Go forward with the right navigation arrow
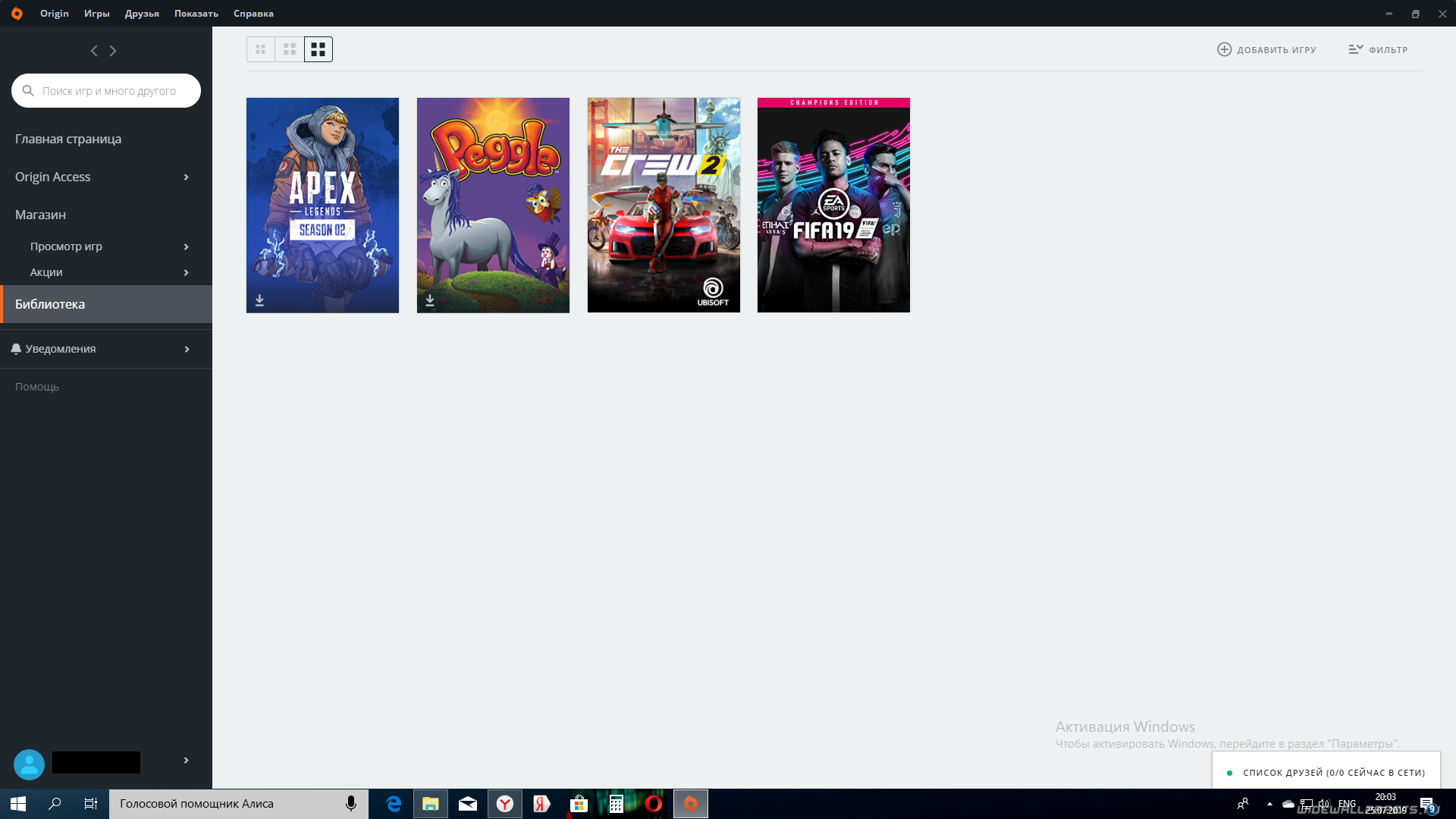The image size is (1456, 819). coord(113,51)
